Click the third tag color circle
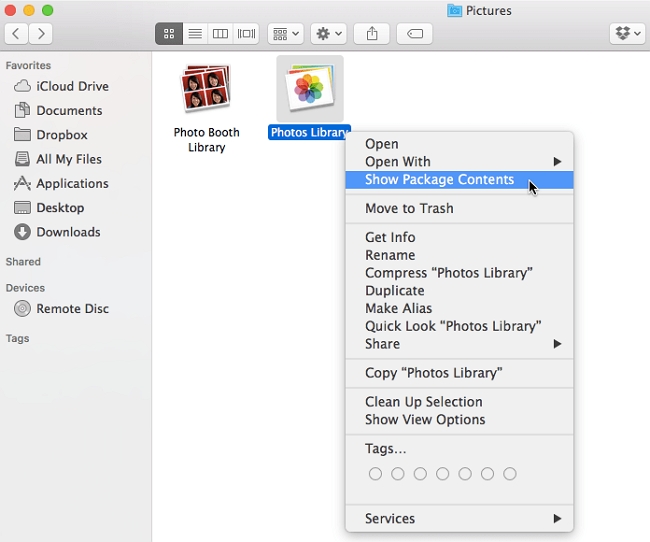 420,474
